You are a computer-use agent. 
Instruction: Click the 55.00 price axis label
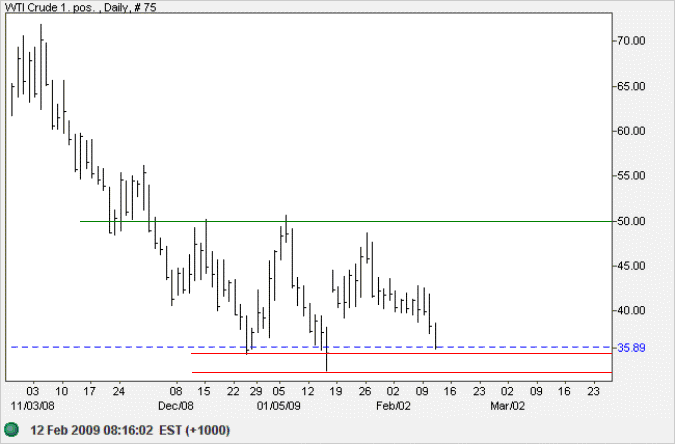click(631, 176)
